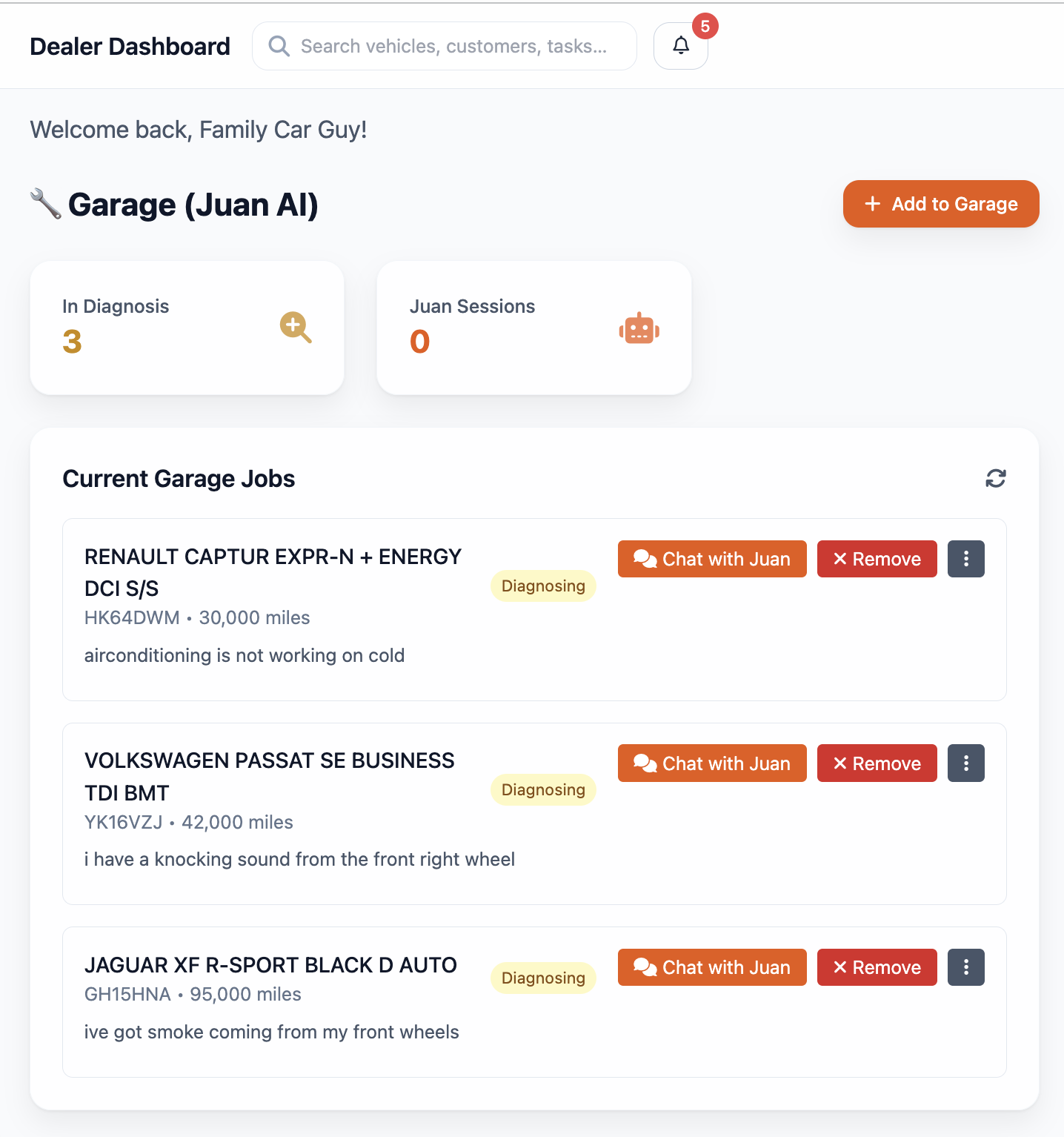Open the kebab menu for the Renault Captur
This screenshot has height=1137, width=1064.
tap(965, 558)
